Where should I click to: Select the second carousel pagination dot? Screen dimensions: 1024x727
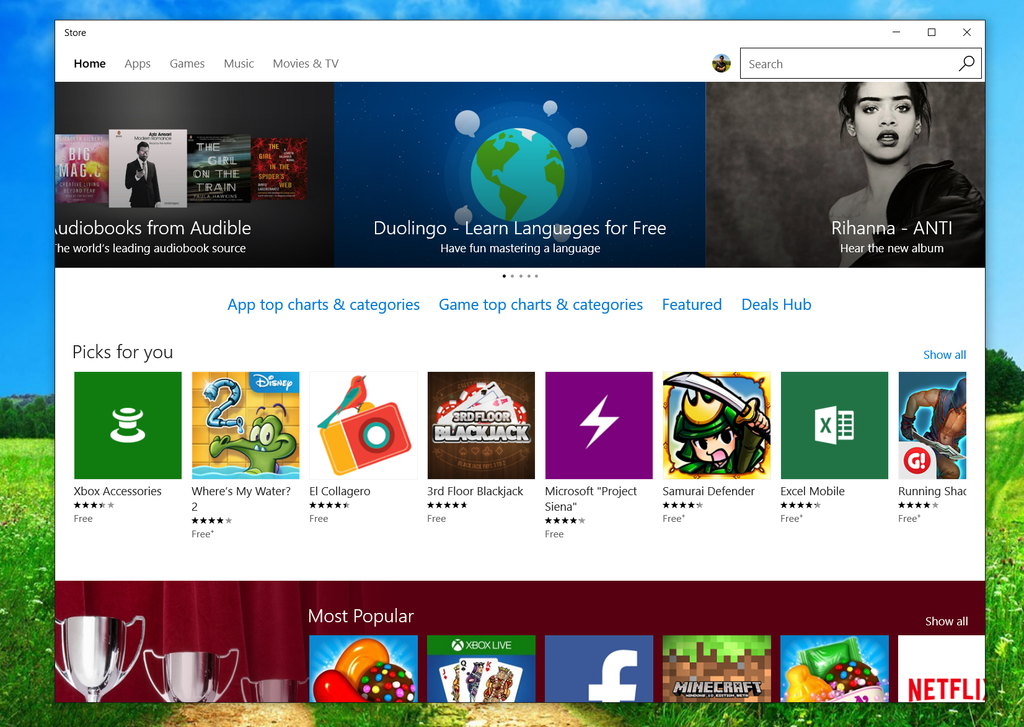point(511,276)
